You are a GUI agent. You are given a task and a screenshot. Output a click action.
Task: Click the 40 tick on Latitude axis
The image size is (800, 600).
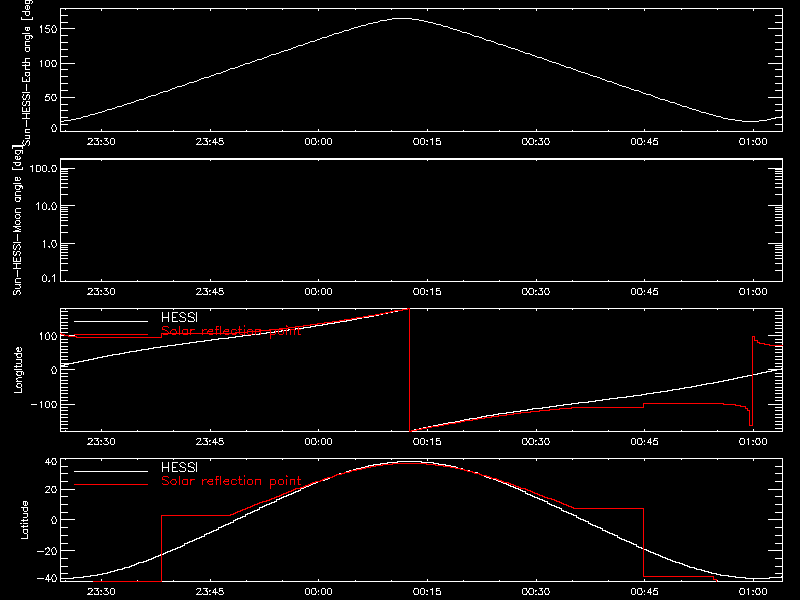coord(51,462)
